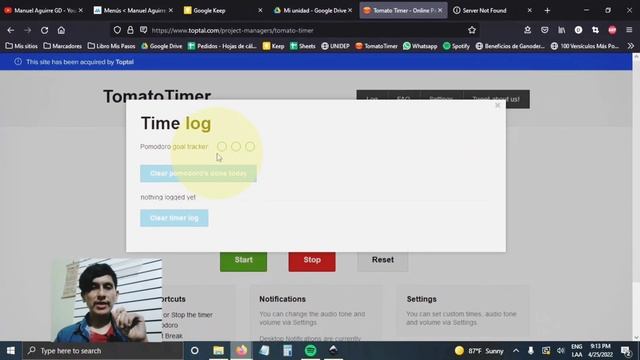Close the Time log dialog
Screen dimensions: 640x360
pos(497,105)
